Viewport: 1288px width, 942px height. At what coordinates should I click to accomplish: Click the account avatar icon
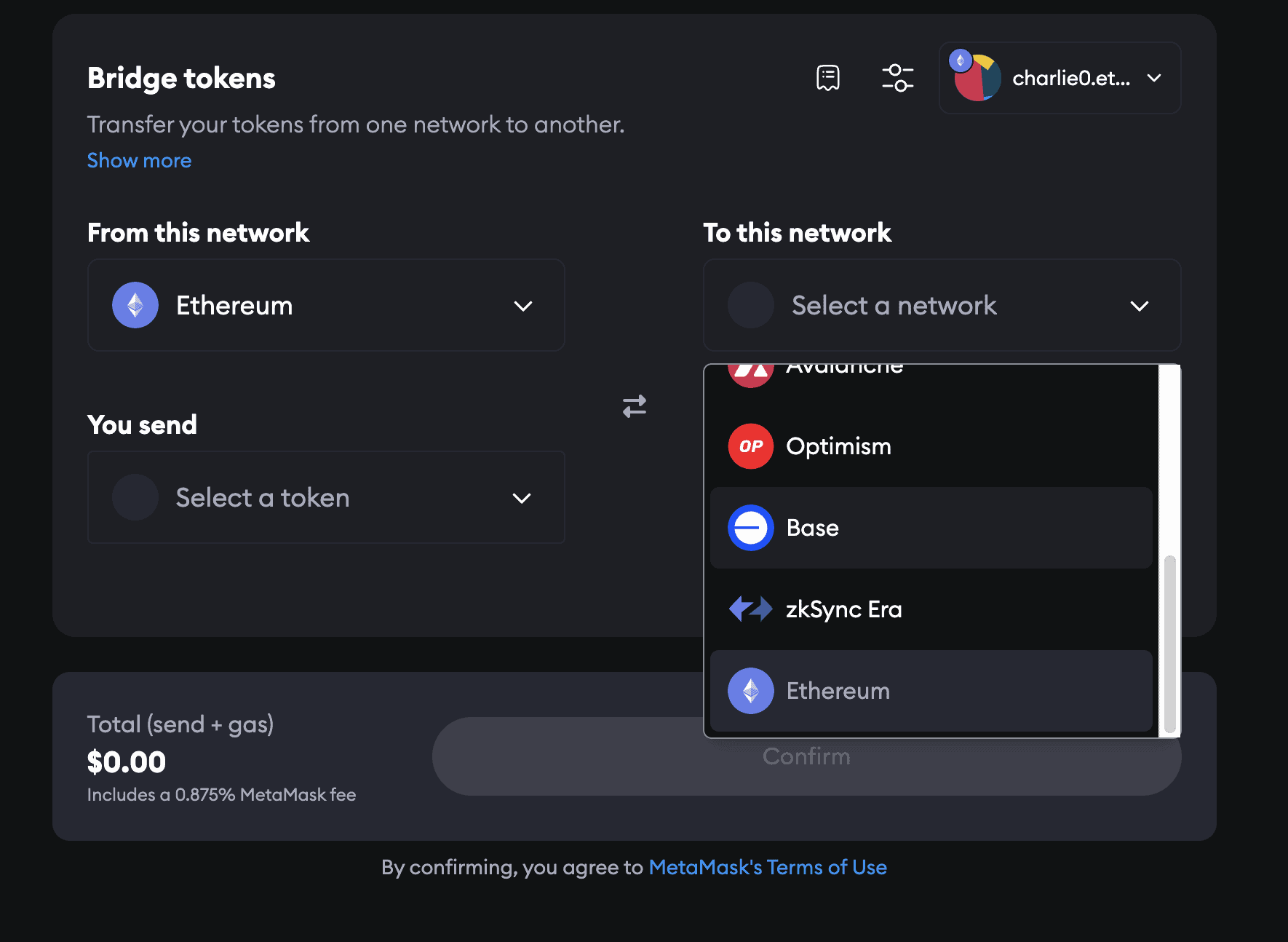click(x=977, y=78)
